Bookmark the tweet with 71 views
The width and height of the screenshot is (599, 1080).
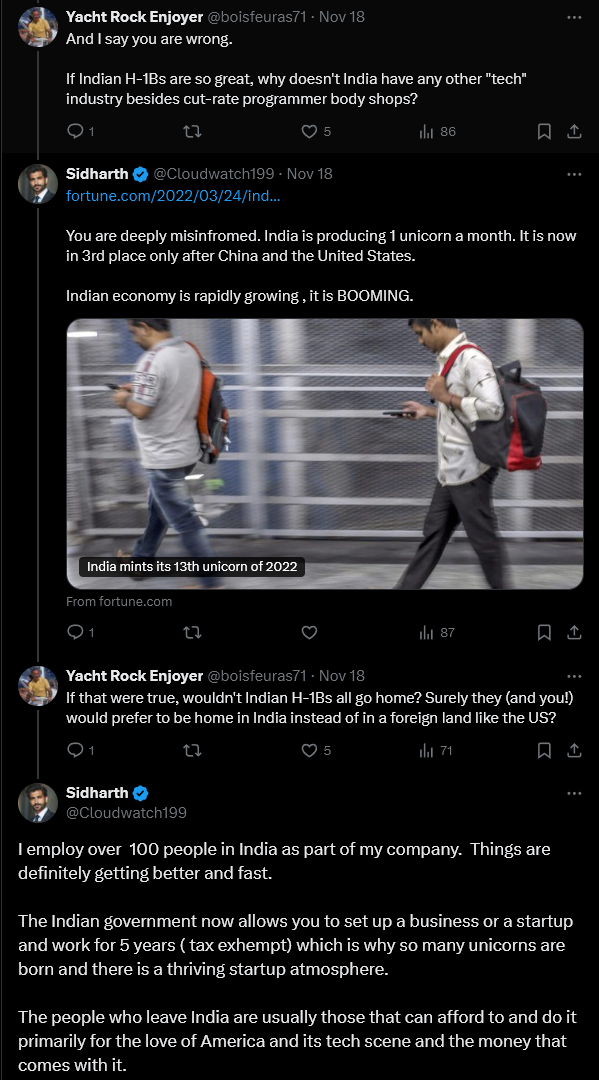click(544, 750)
